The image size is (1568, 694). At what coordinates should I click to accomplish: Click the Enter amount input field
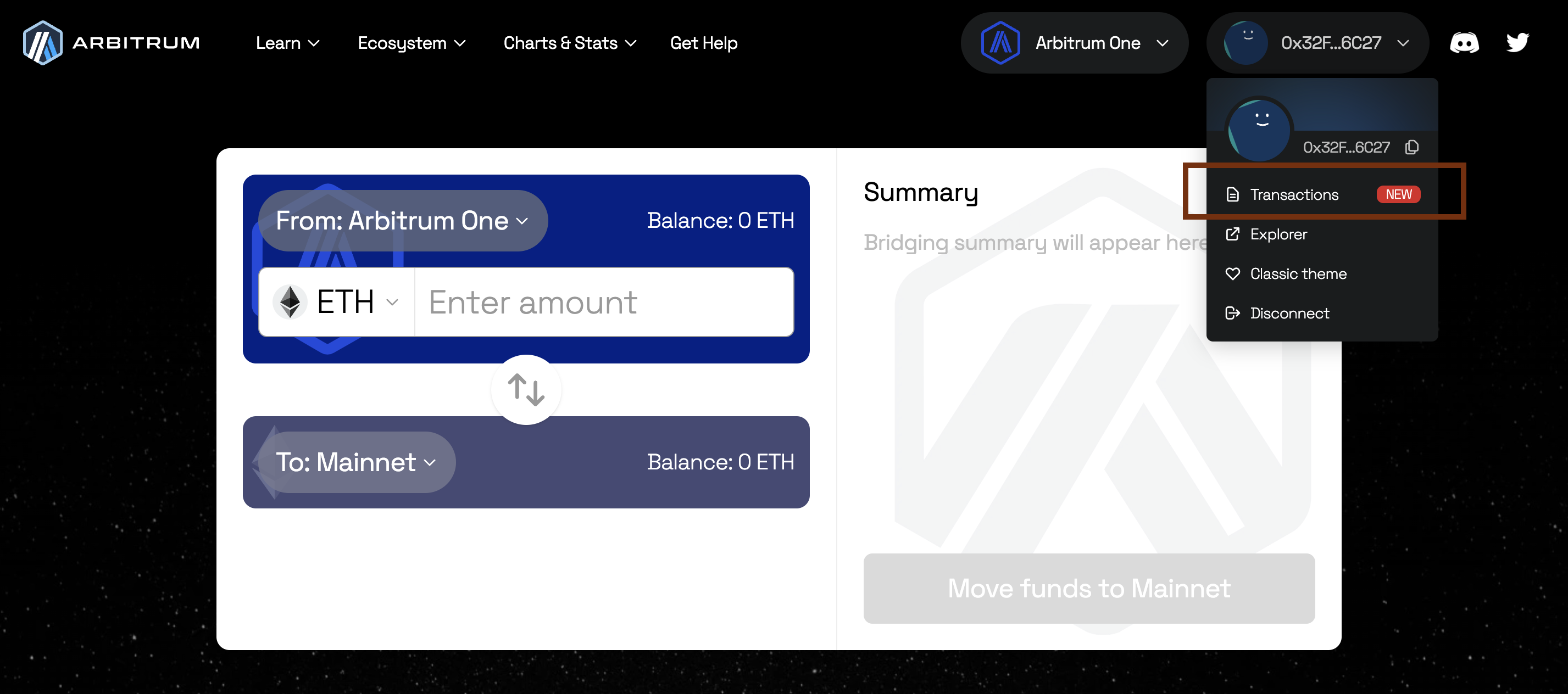pyautogui.click(x=601, y=301)
